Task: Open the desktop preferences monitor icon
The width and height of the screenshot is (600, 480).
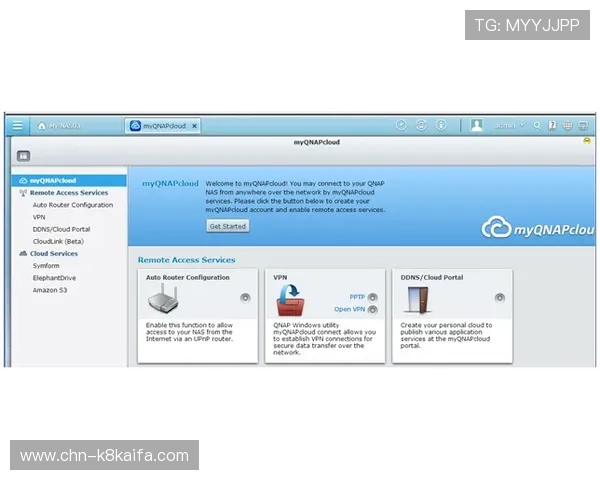Action: pyautogui.click(x=583, y=126)
